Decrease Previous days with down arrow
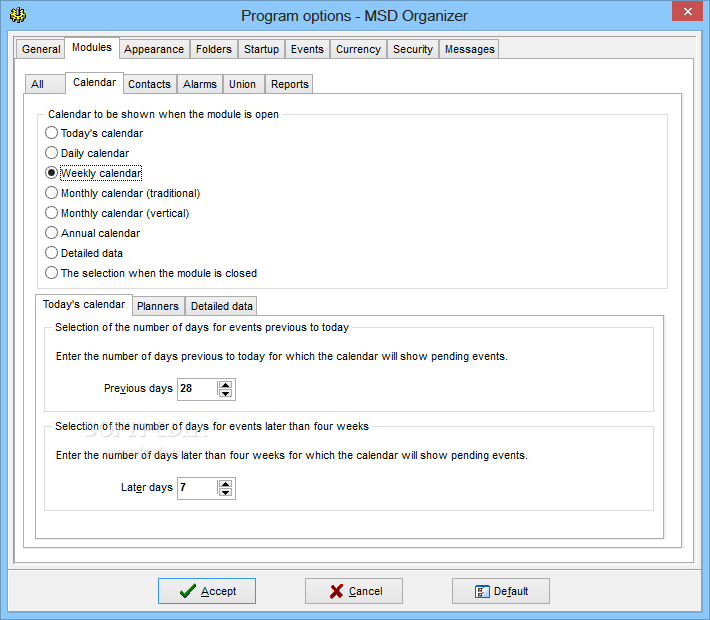Viewport: 710px width, 620px height. pos(225,393)
